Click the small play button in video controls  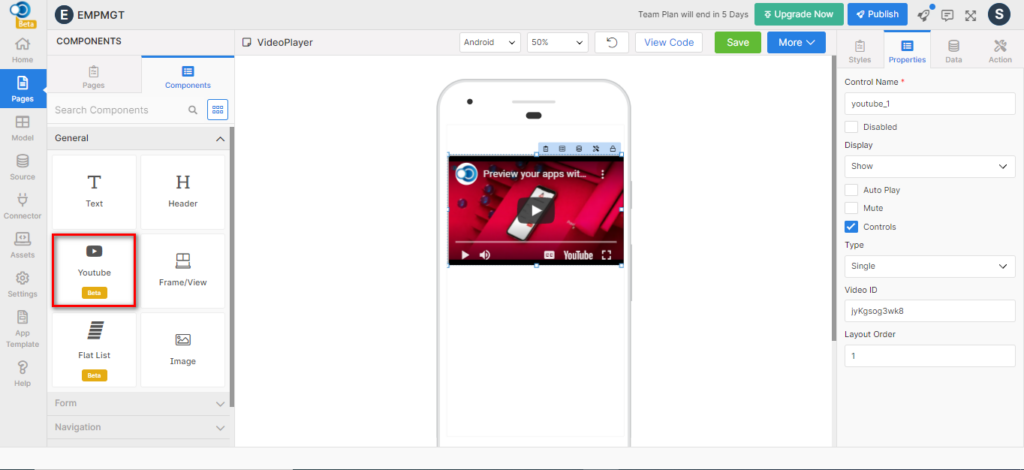click(x=465, y=255)
